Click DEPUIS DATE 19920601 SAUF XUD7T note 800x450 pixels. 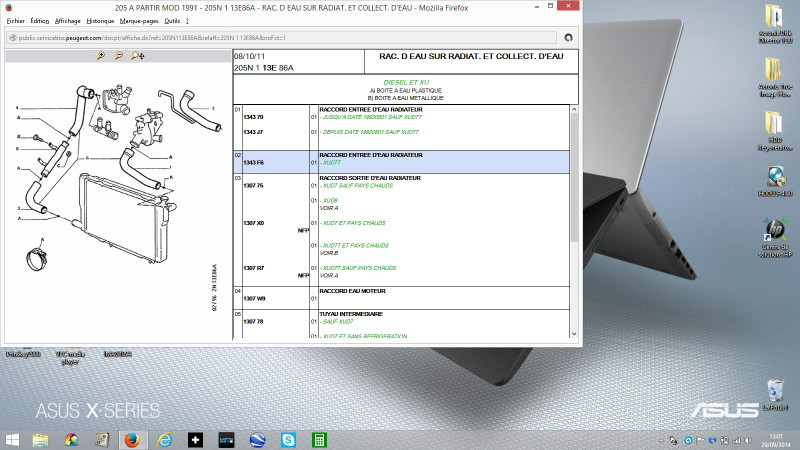[x=370, y=132]
